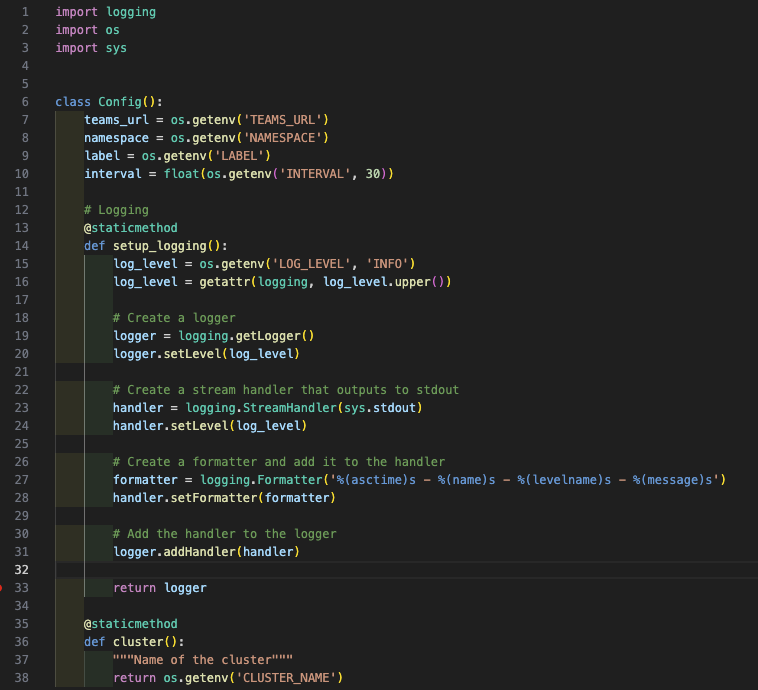Click 'logging.Formatter' on line 27

pyautogui.click(x=261, y=480)
